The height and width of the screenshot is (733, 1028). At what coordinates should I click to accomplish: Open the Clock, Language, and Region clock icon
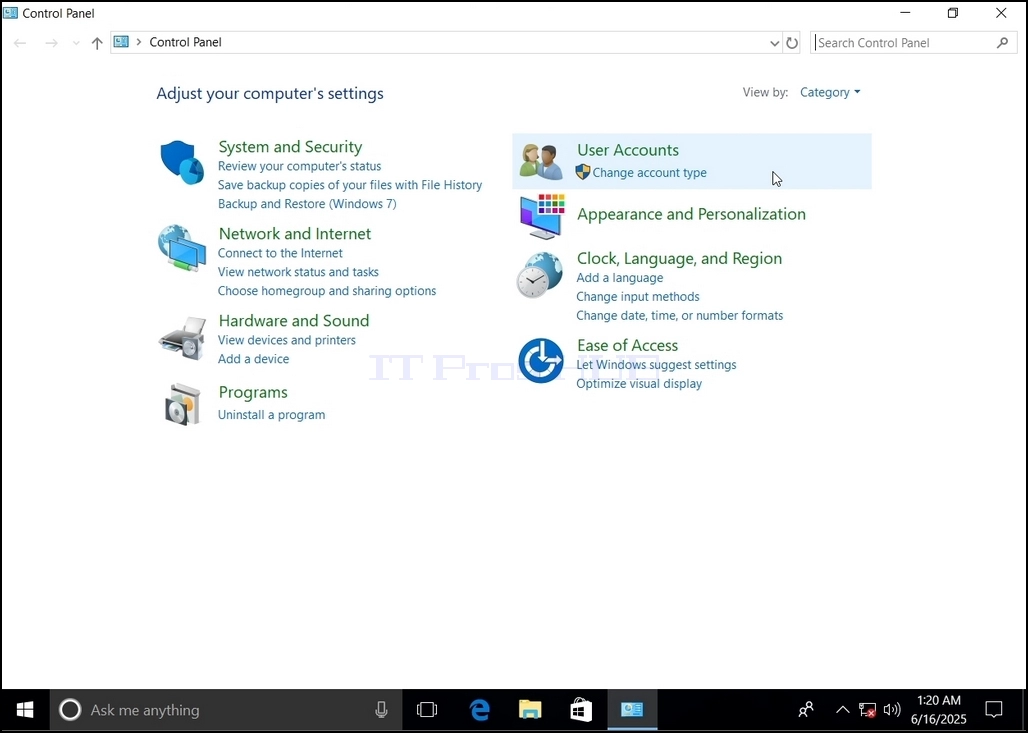click(x=540, y=275)
